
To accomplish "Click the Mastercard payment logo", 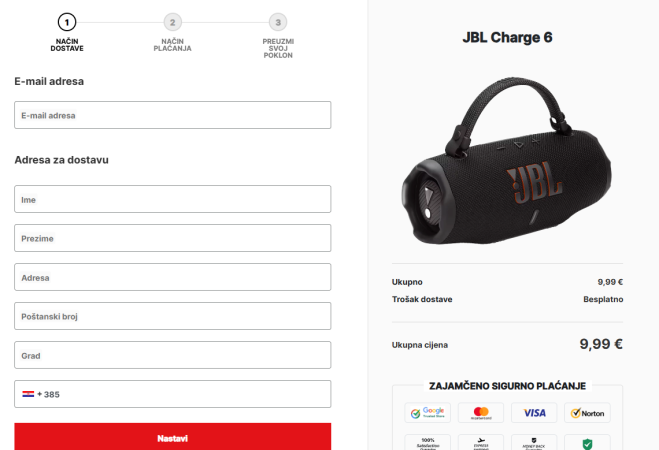I will (481, 413).
